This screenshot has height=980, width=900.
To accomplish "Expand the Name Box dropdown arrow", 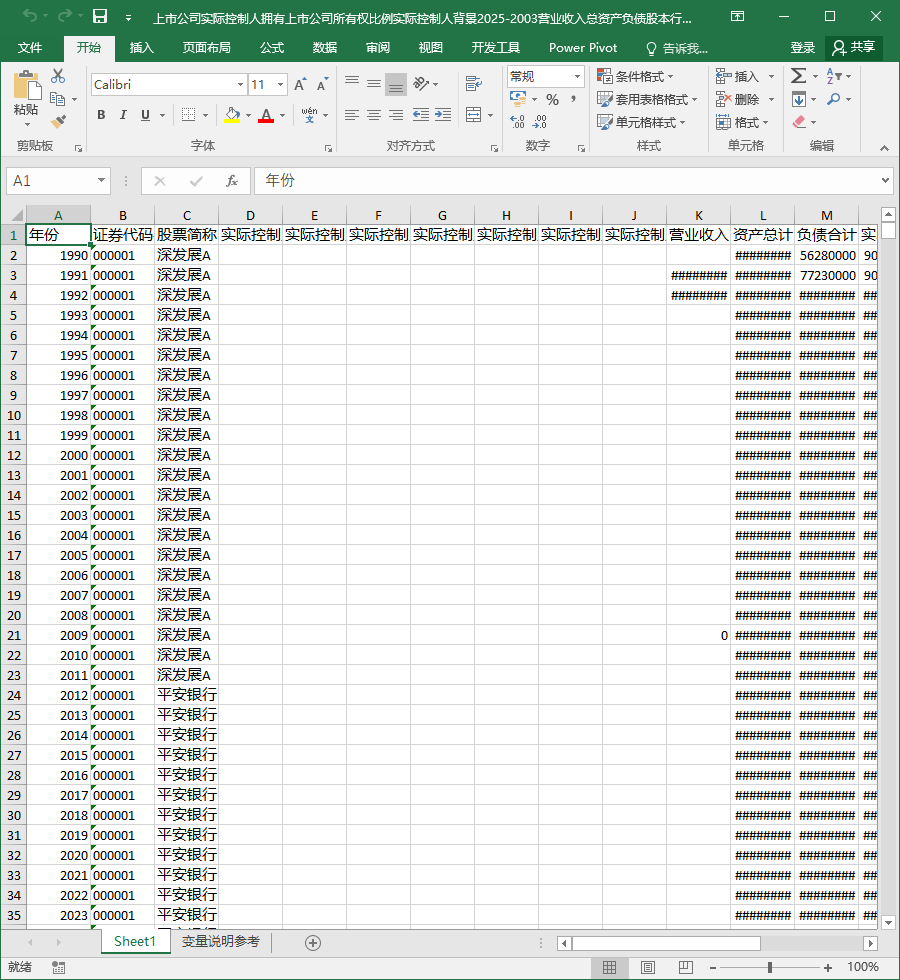I will [x=101, y=181].
